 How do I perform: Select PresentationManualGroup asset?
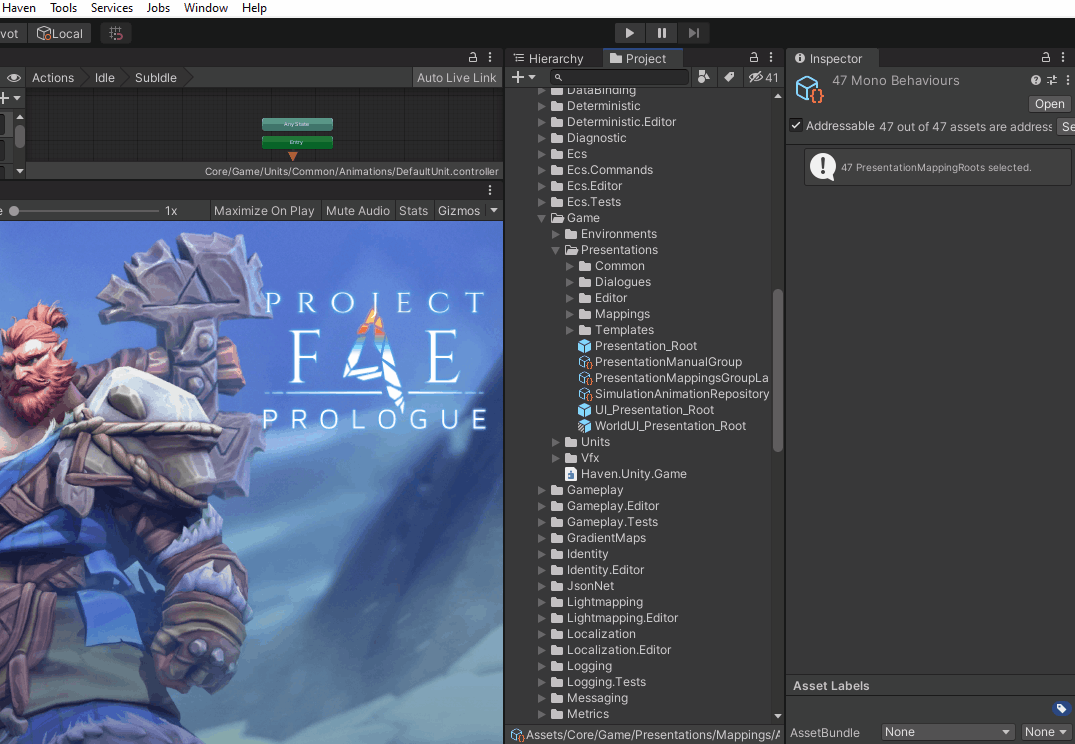coord(660,362)
